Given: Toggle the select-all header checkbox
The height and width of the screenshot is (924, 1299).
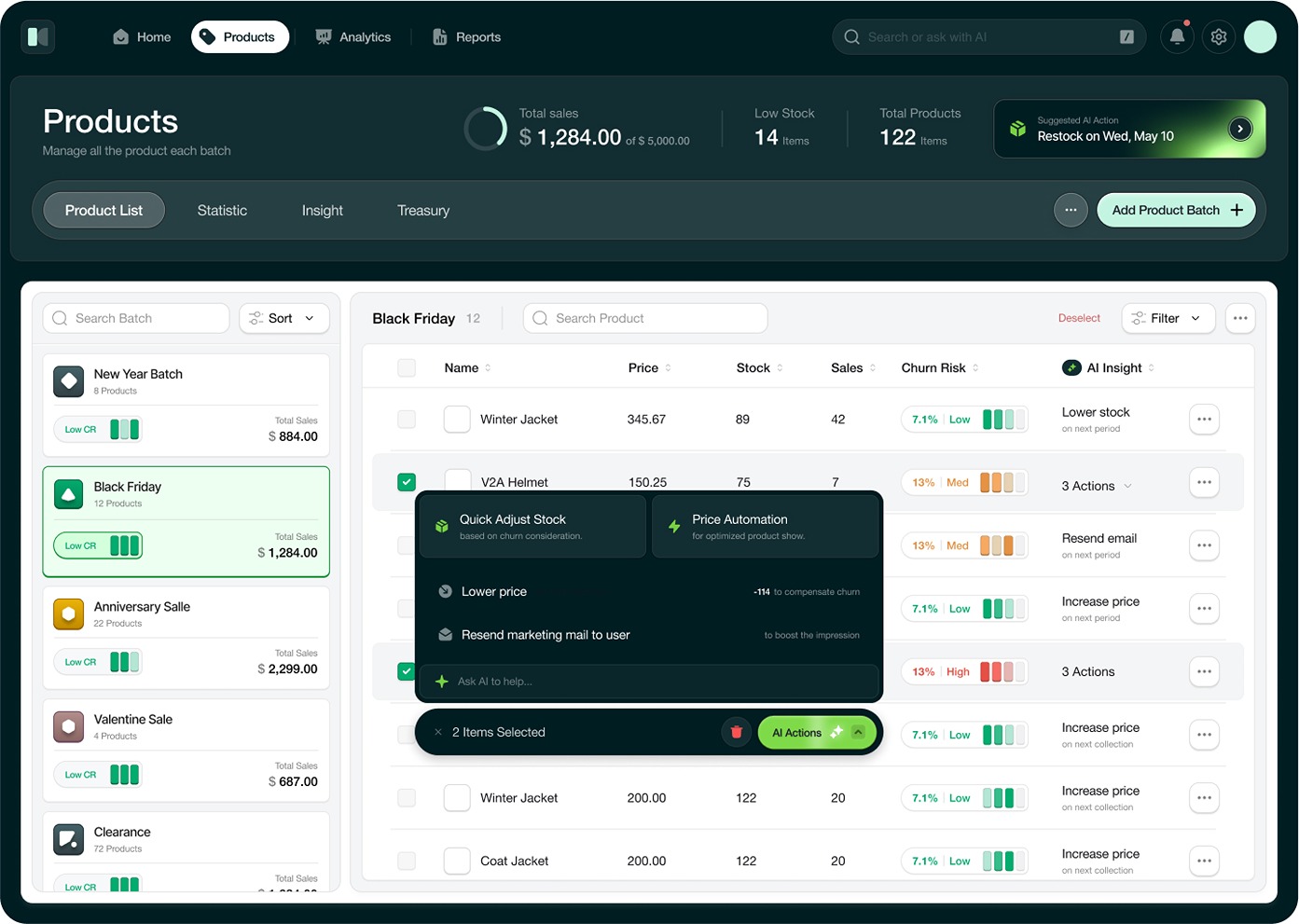Looking at the screenshot, I should (407, 368).
